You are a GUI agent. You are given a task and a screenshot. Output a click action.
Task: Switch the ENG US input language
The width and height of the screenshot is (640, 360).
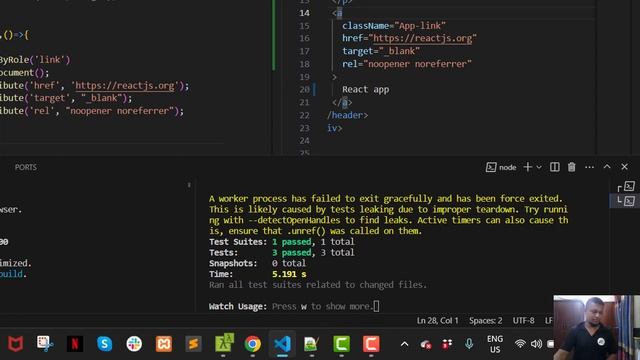495,344
